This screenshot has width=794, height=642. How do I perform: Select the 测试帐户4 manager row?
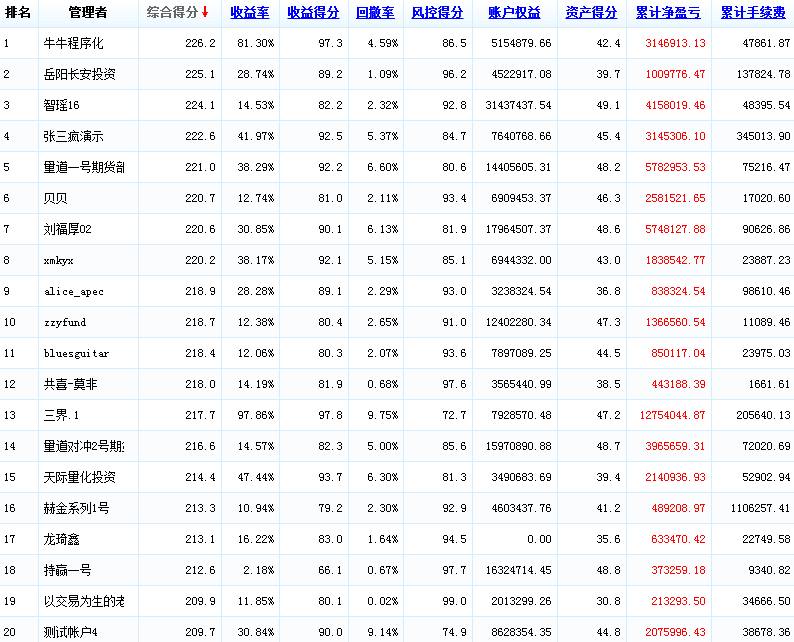point(70,633)
